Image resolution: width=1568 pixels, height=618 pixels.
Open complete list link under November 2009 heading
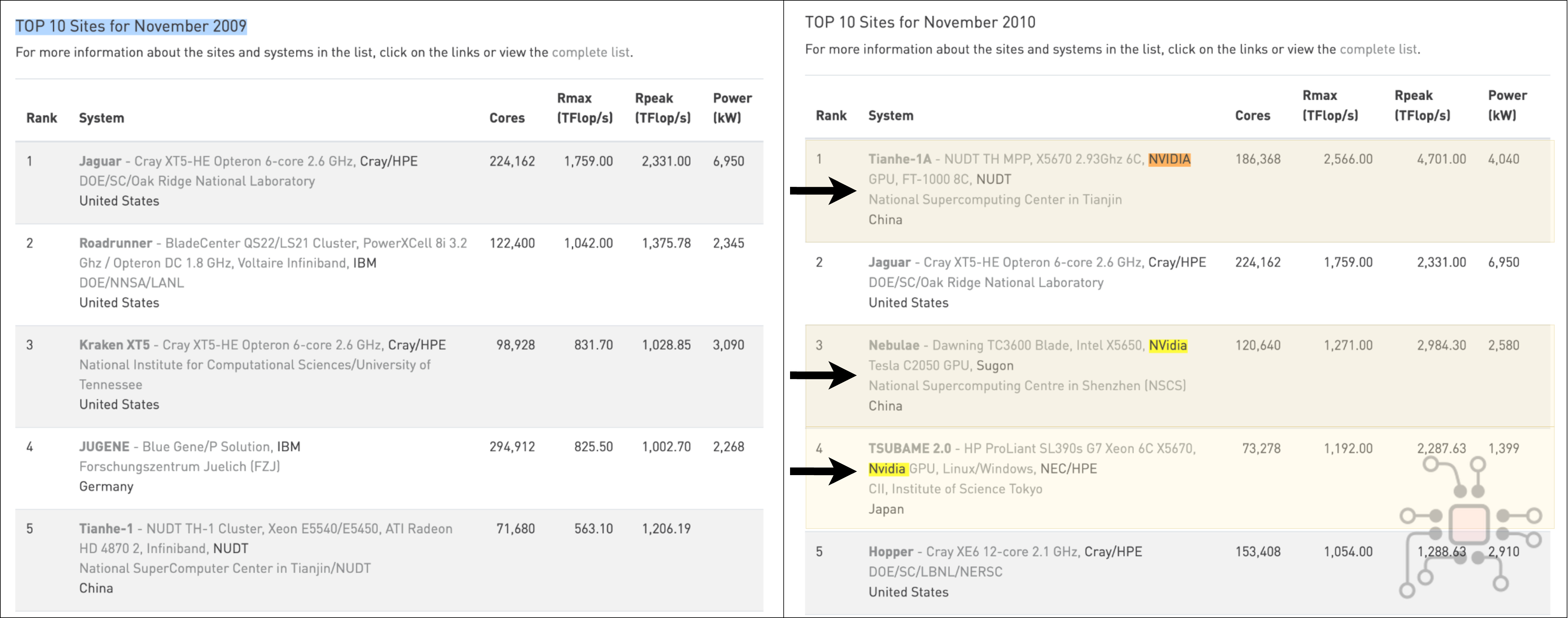pos(590,52)
